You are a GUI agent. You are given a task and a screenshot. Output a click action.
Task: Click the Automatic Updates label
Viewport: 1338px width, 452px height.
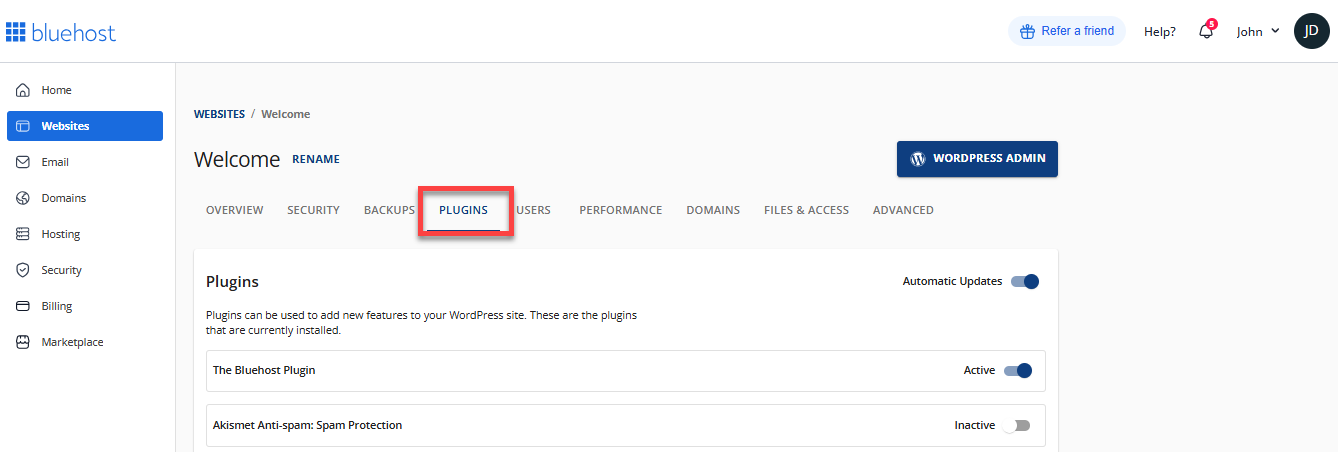[952, 281]
